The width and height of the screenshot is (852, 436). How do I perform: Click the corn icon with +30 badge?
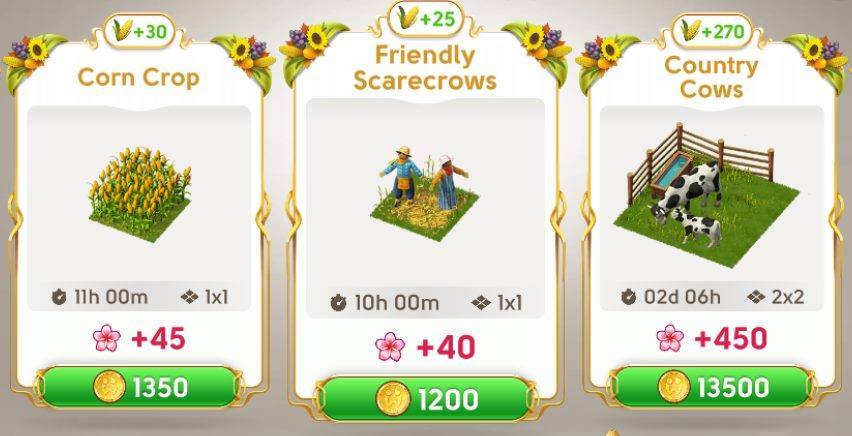123,30
